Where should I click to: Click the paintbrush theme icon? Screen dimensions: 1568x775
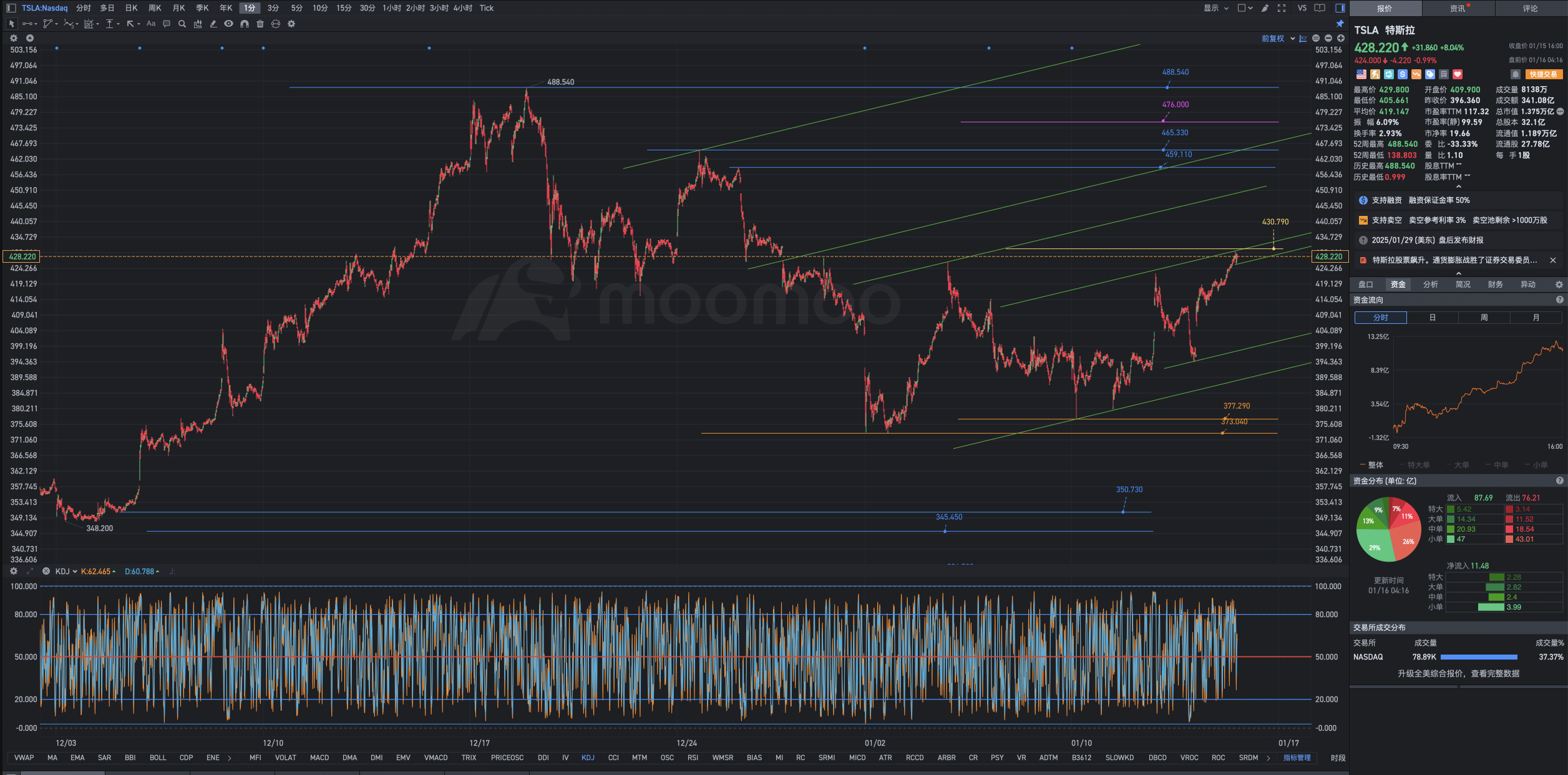1265,8
